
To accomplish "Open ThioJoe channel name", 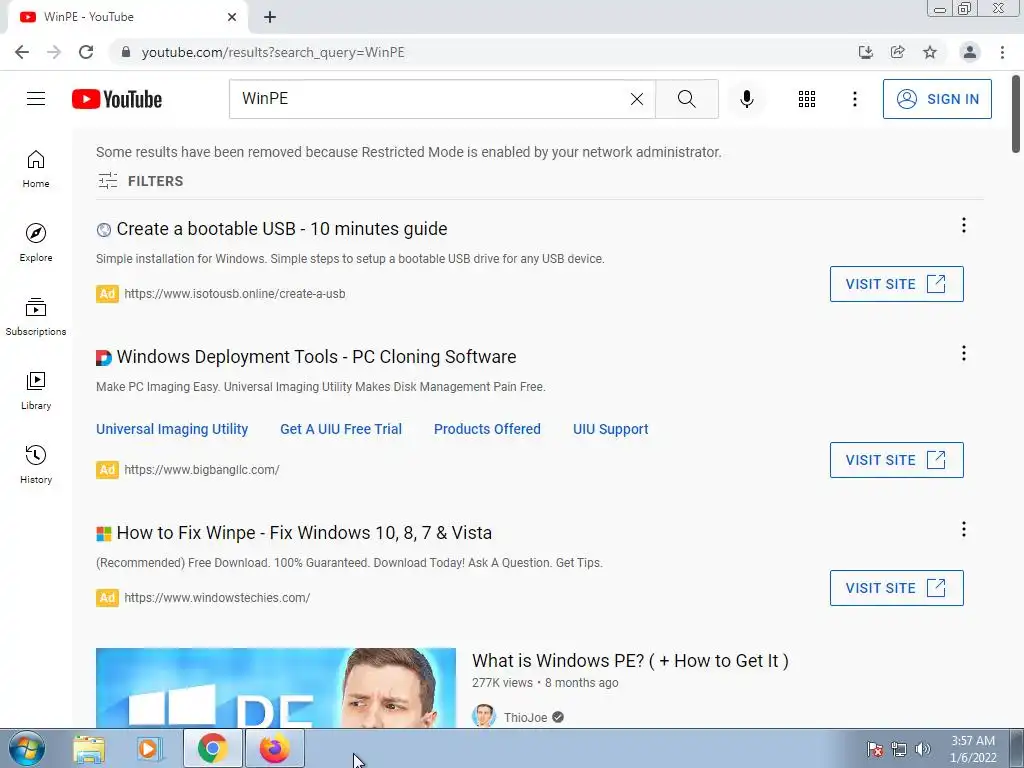I will click(525, 718).
